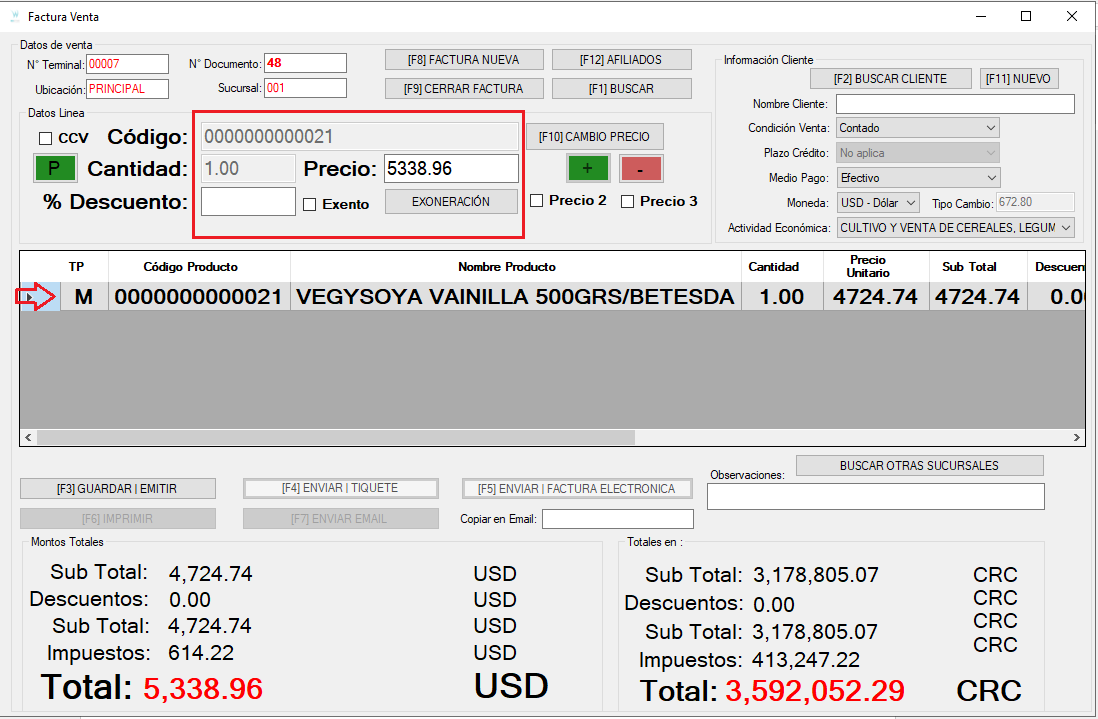Click [F5] ENVIAR | FACTURA ELECTRONICA

(x=577, y=489)
